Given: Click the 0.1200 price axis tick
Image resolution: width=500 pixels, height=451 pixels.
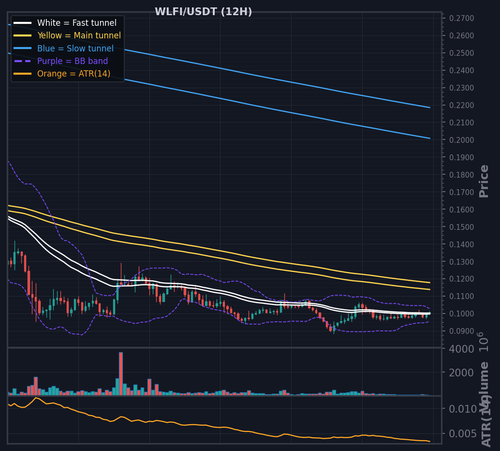Looking at the screenshot, I should pos(462,279).
